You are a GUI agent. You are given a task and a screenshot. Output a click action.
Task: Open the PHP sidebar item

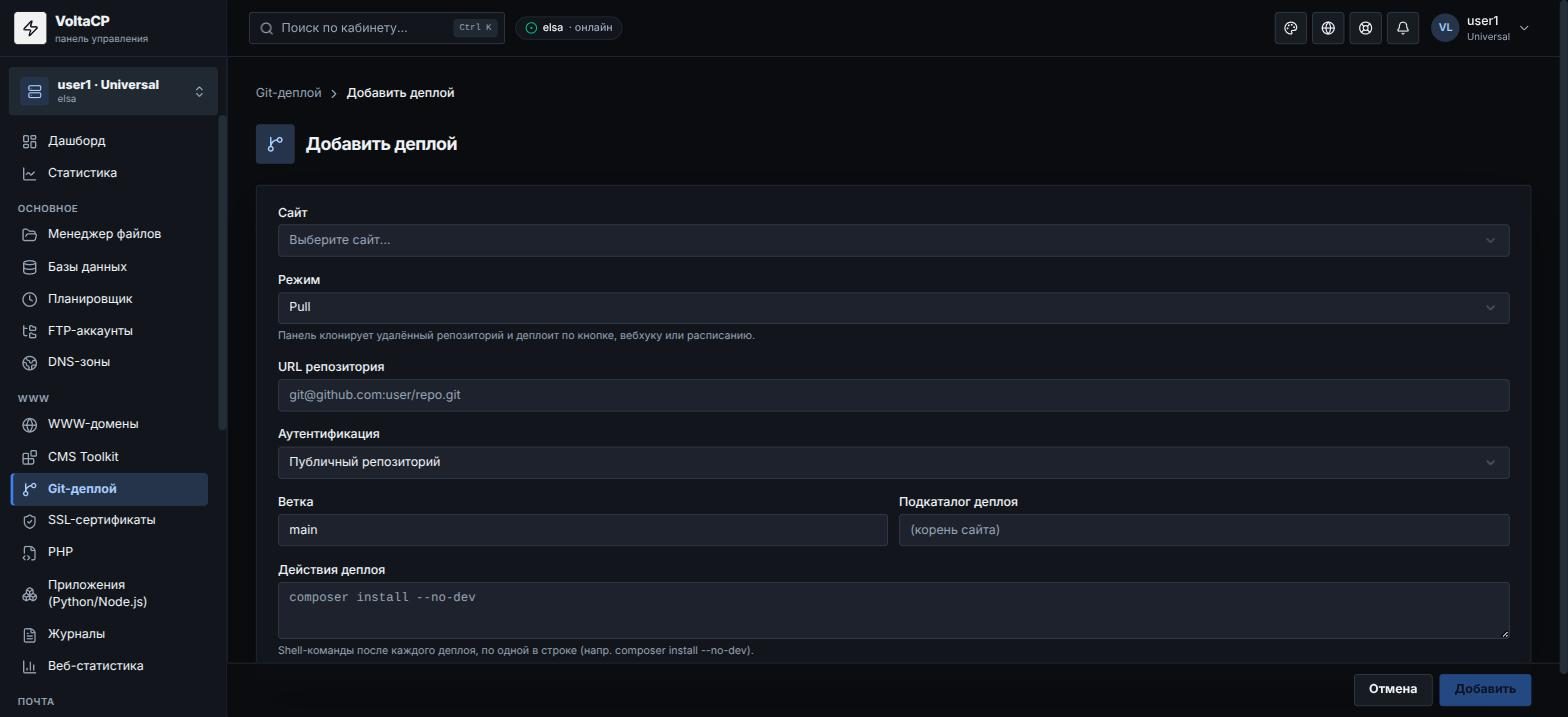(110, 552)
